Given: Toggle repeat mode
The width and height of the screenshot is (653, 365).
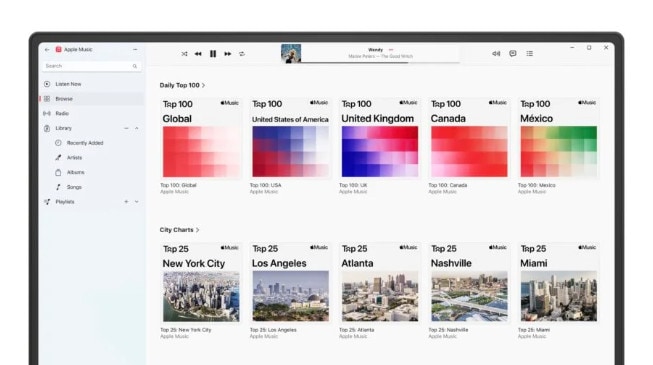Looking at the screenshot, I should pyautogui.click(x=242, y=54).
